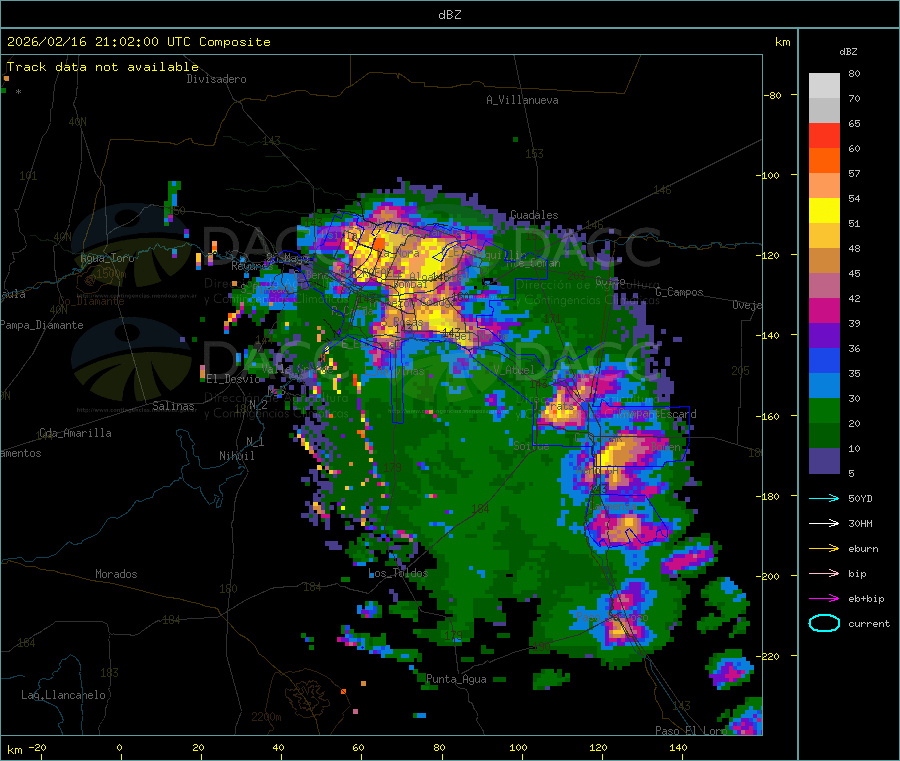This screenshot has height=761, width=900.
Task: Click the 'Punta_Agua' place label
Action: click(456, 679)
